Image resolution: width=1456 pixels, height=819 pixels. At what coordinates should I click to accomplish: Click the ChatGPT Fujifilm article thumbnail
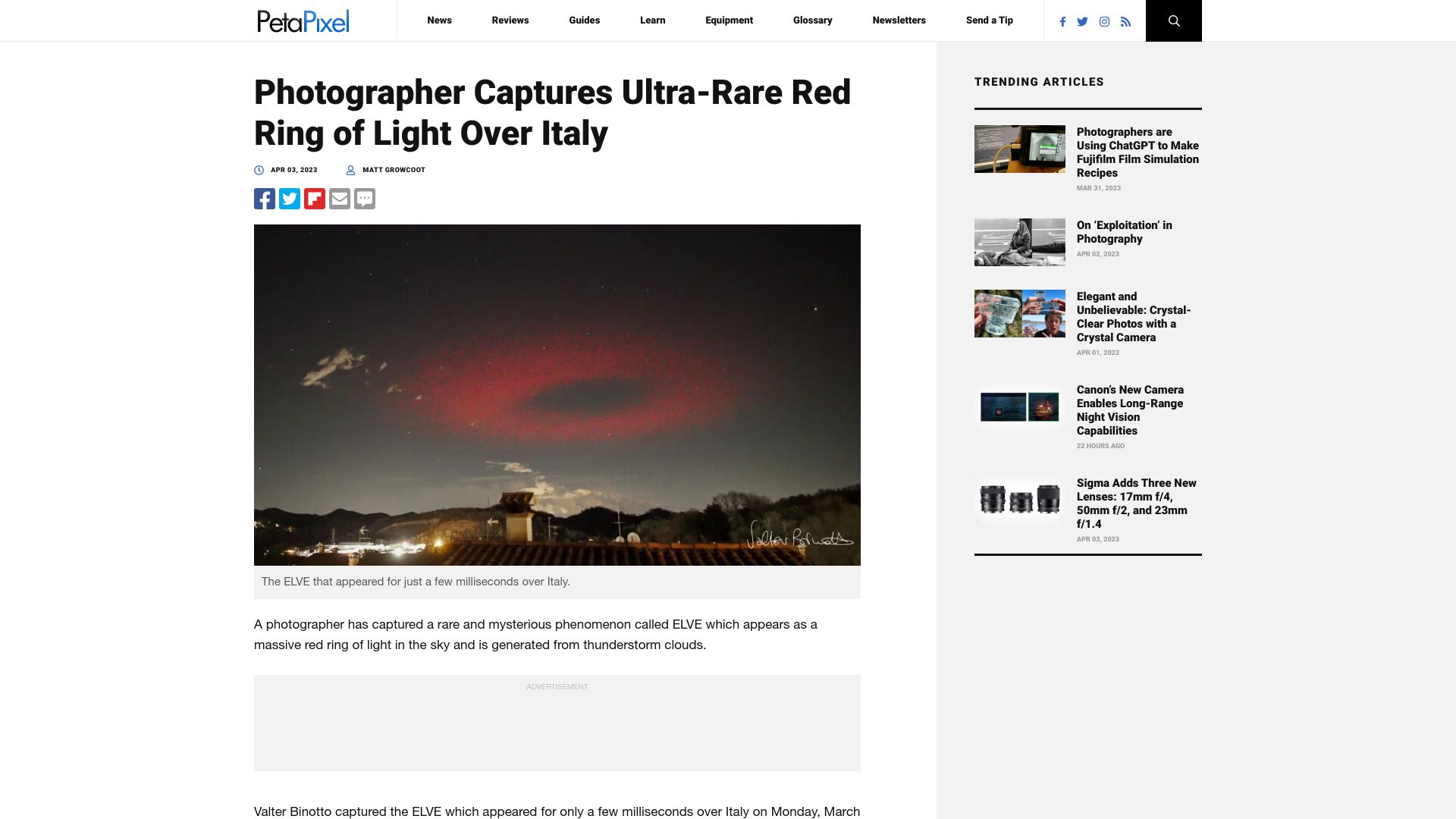pyautogui.click(x=1020, y=149)
